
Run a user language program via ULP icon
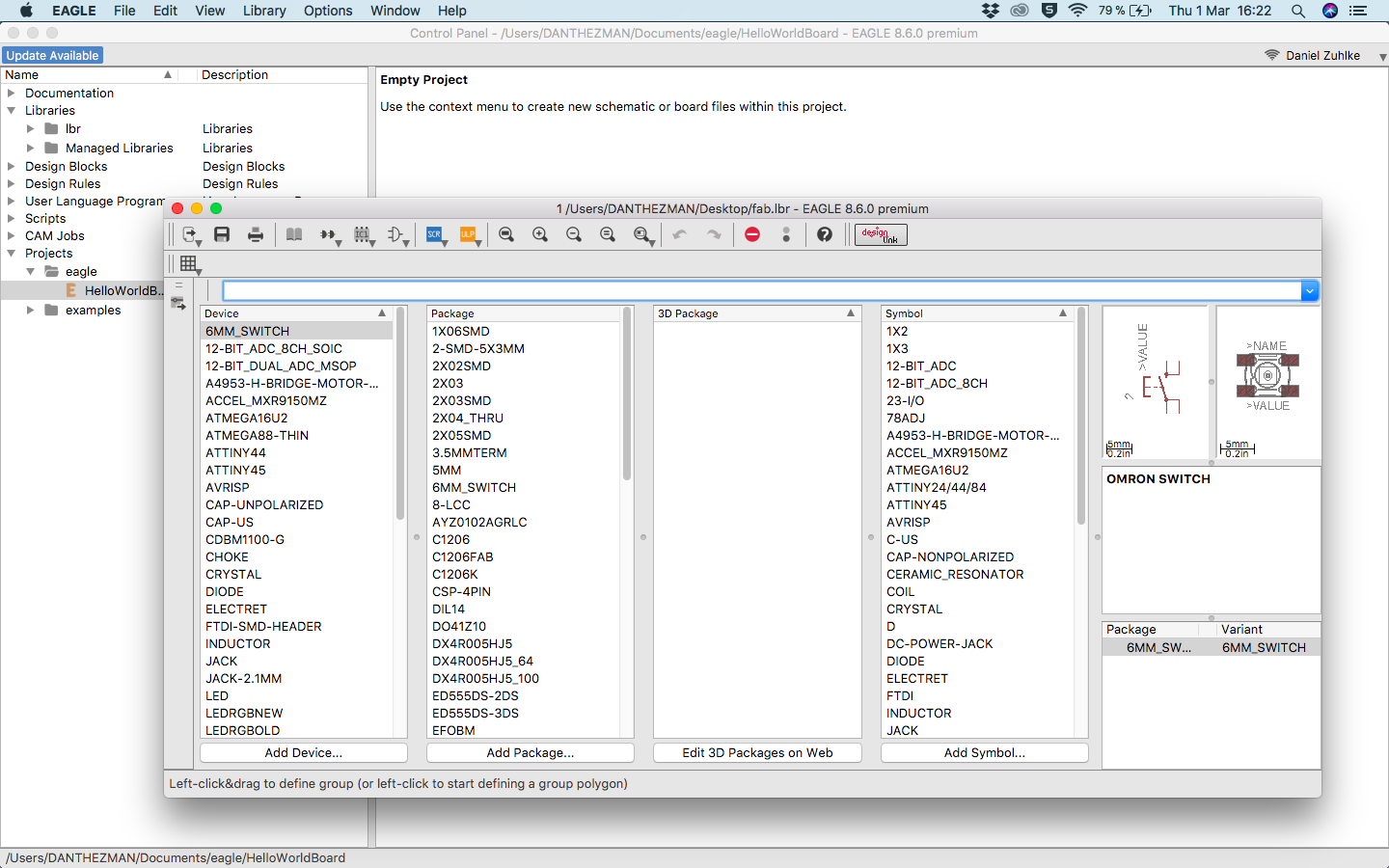(x=469, y=234)
